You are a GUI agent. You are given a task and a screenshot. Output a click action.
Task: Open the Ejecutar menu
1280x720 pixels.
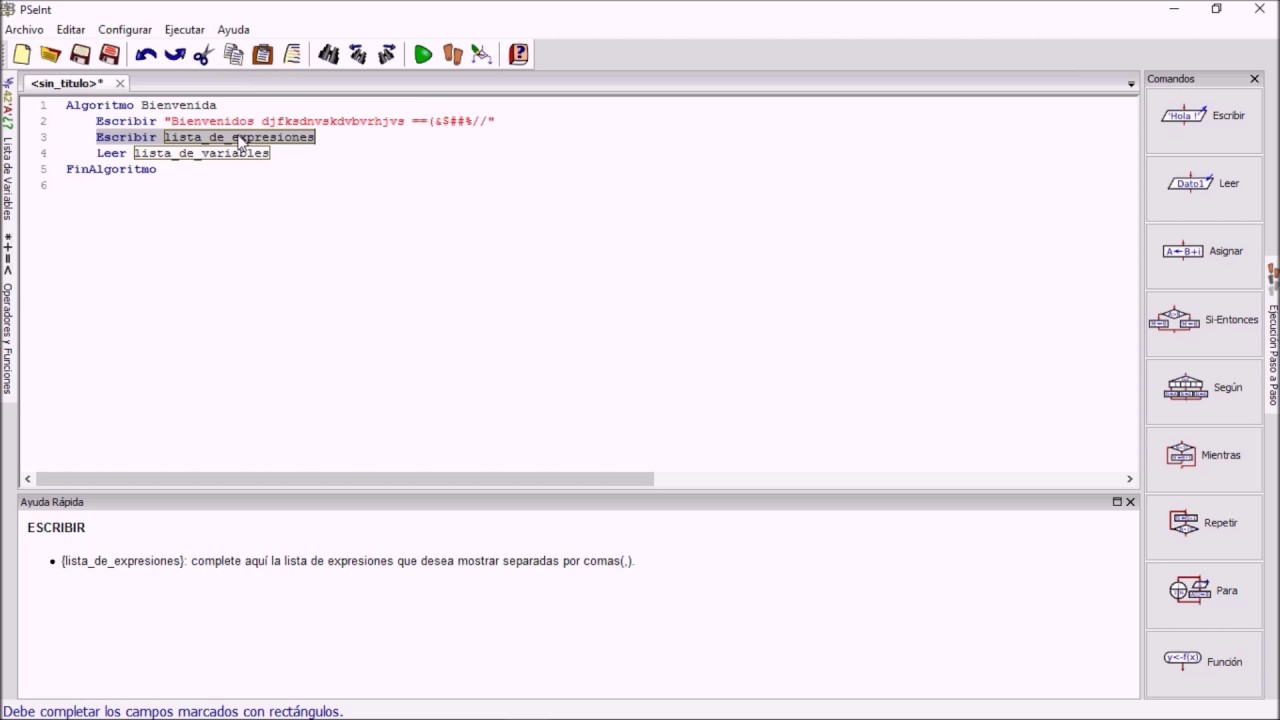pyautogui.click(x=184, y=30)
